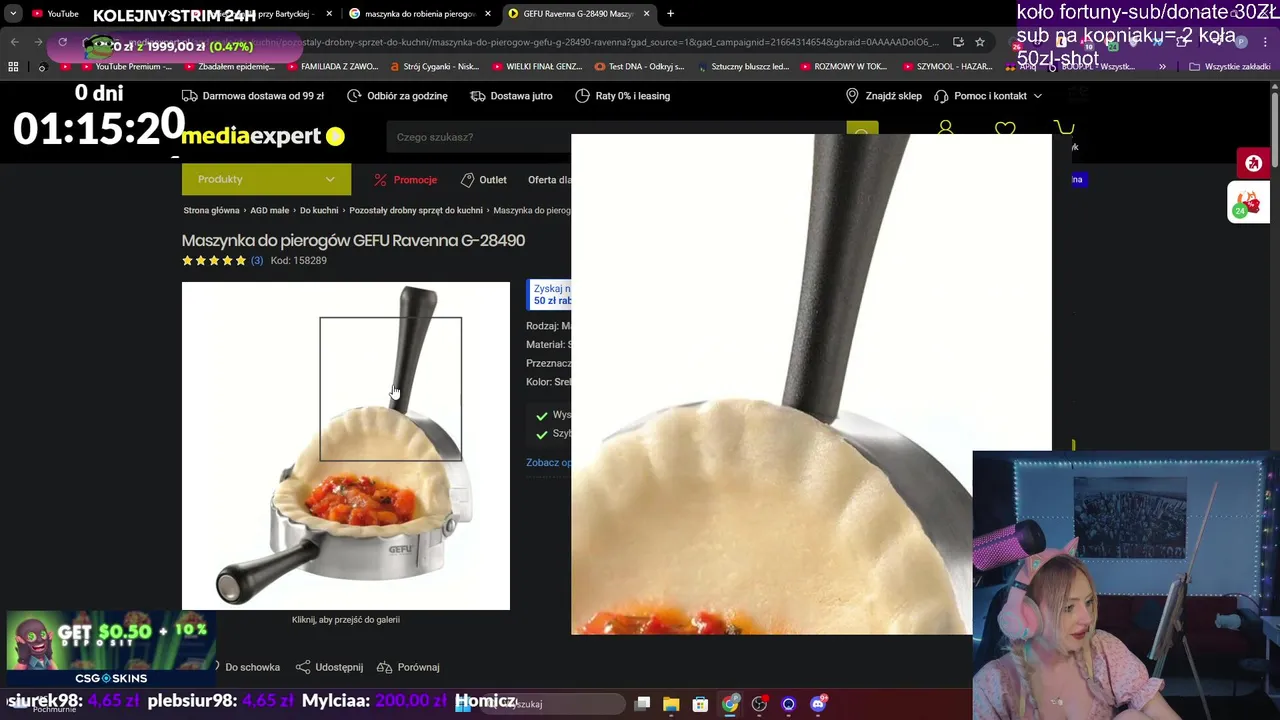Screen dimensions: 1280x720
Task: Expand the Pomoc i kontakt menu
Action: point(988,96)
